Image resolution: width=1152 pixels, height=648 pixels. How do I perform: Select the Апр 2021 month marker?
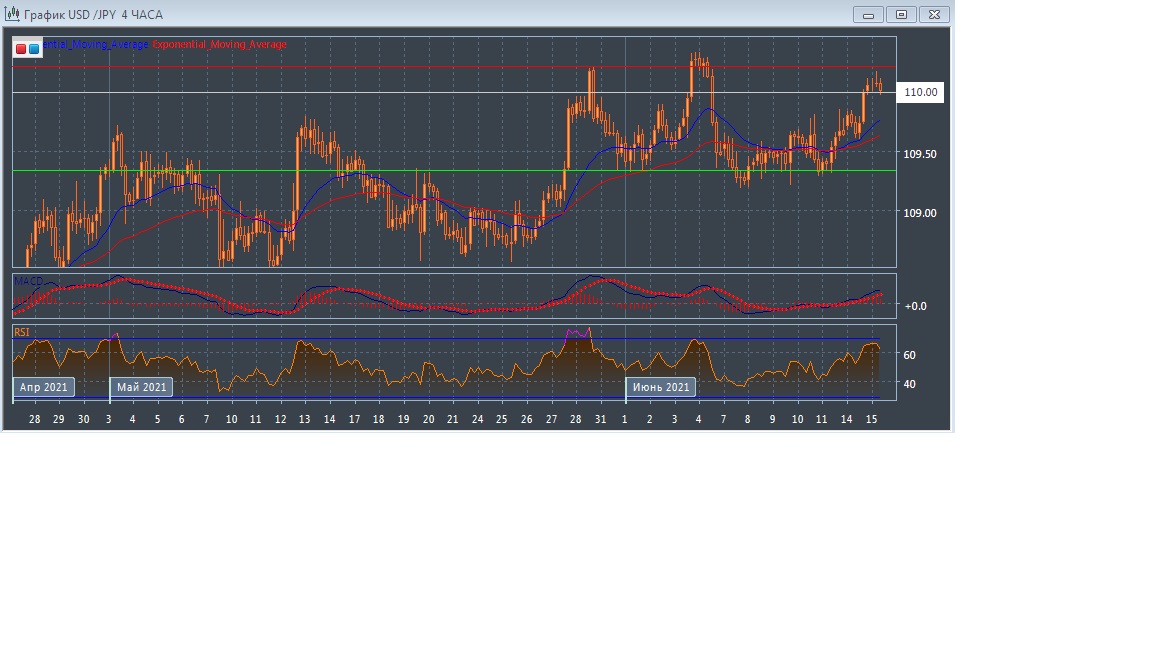[44, 387]
